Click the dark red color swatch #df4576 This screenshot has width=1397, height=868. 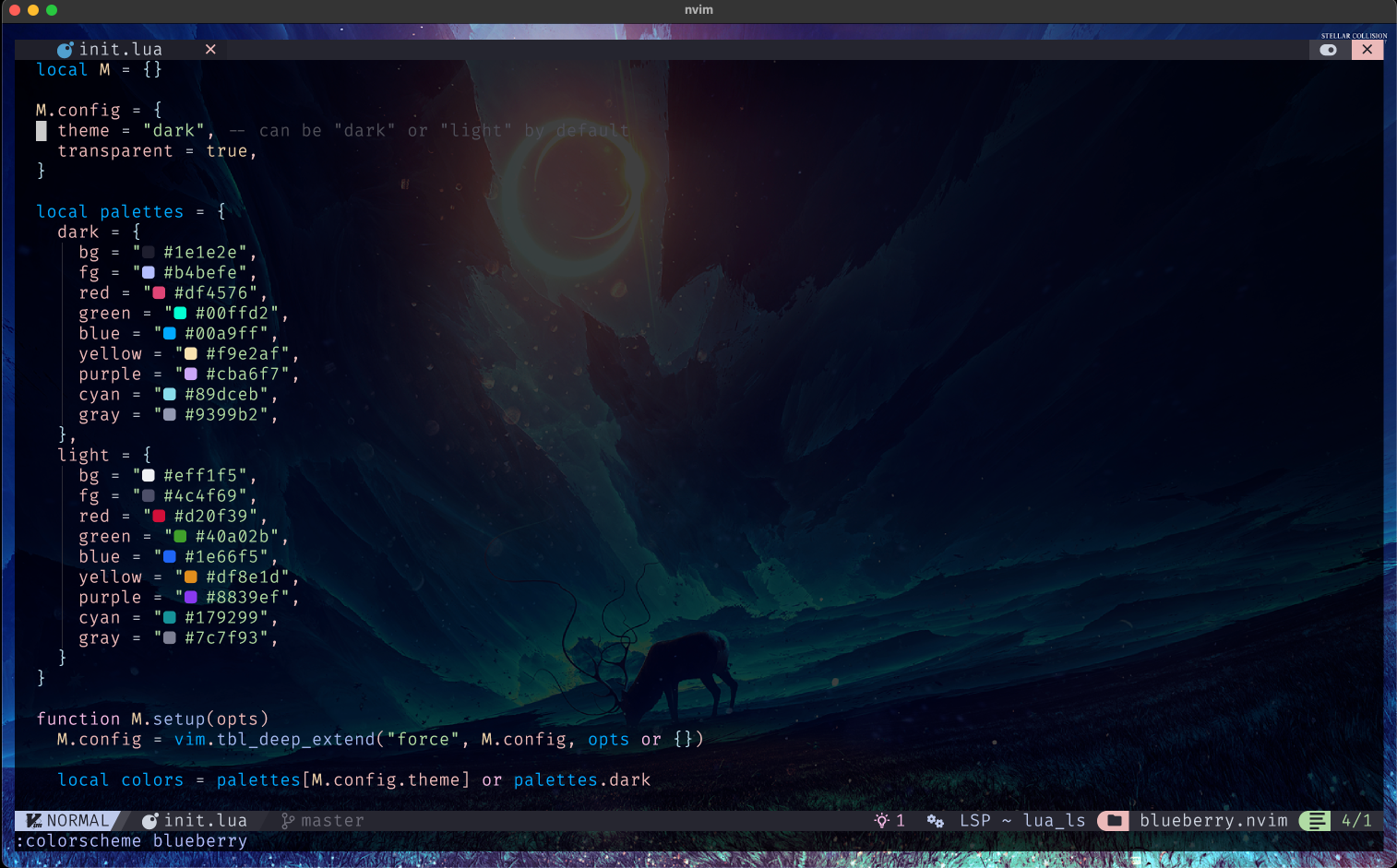click(x=159, y=293)
